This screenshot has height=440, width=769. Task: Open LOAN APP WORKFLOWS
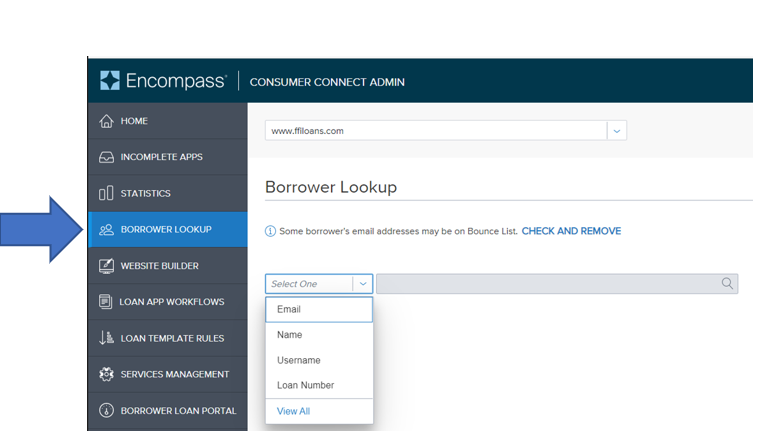coord(168,302)
